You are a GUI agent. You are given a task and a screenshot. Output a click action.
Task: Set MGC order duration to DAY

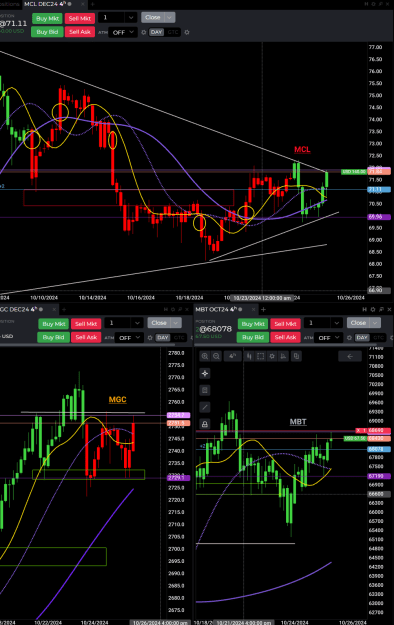point(163,338)
